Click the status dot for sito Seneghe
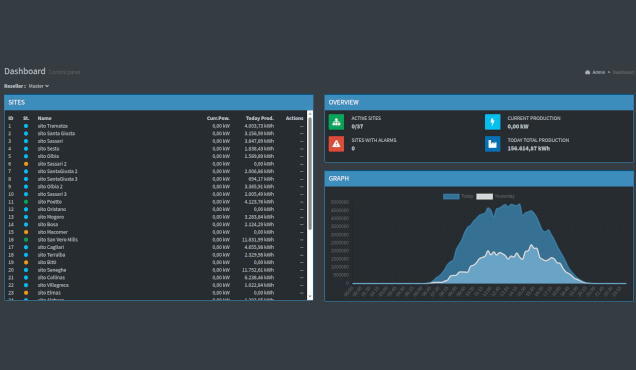 click(26, 270)
